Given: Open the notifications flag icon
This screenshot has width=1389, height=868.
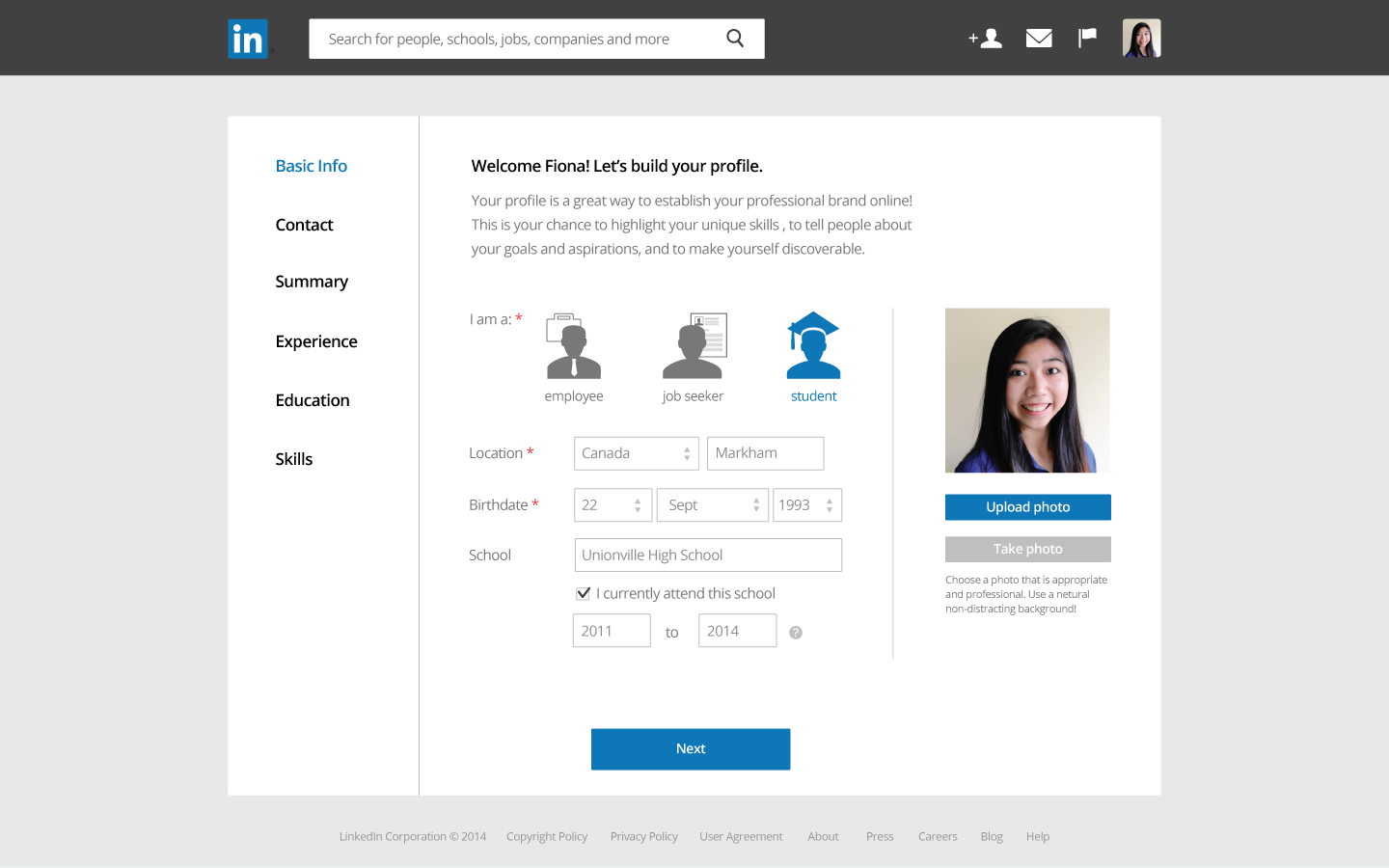Looking at the screenshot, I should (x=1087, y=38).
